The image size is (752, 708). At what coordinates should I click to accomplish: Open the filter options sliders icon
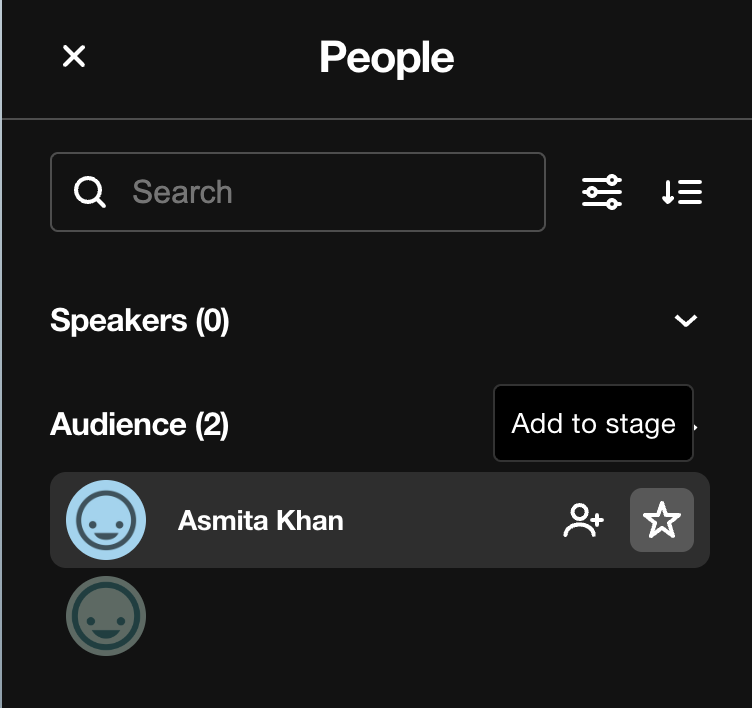coord(602,192)
